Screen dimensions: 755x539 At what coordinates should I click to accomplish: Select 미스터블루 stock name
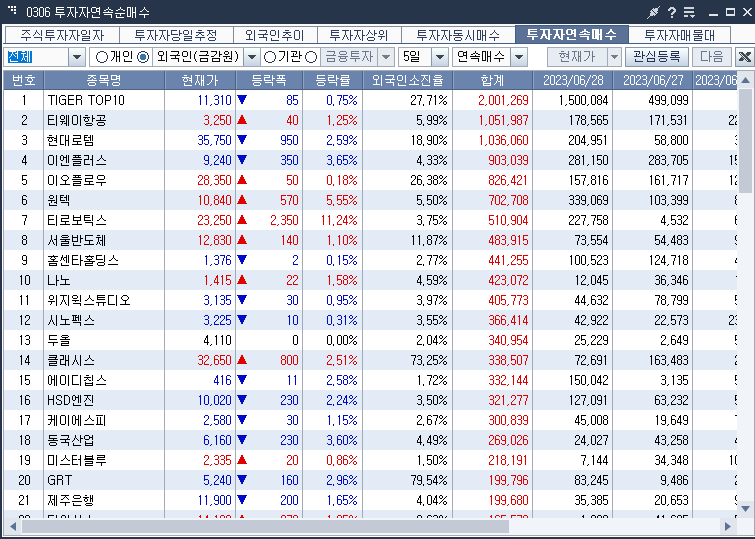point(77,460)
